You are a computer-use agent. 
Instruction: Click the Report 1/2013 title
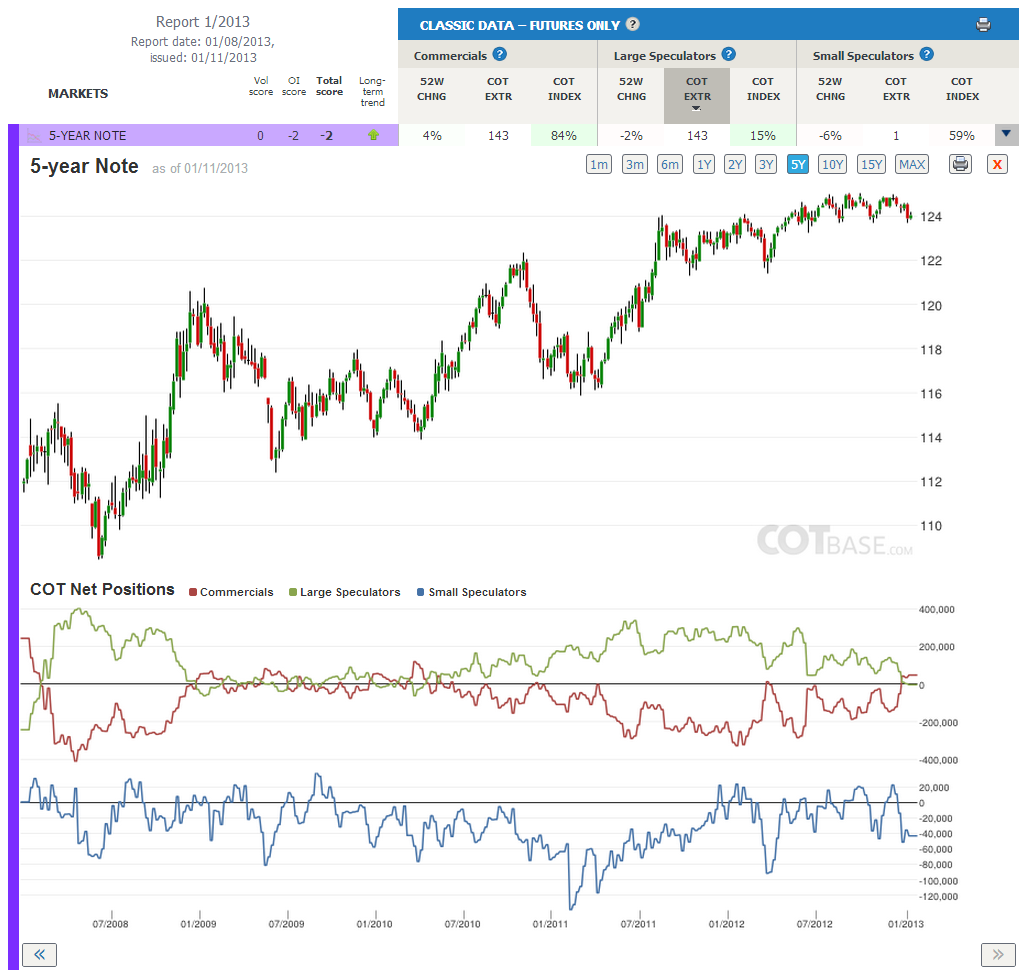coord(203,22)
